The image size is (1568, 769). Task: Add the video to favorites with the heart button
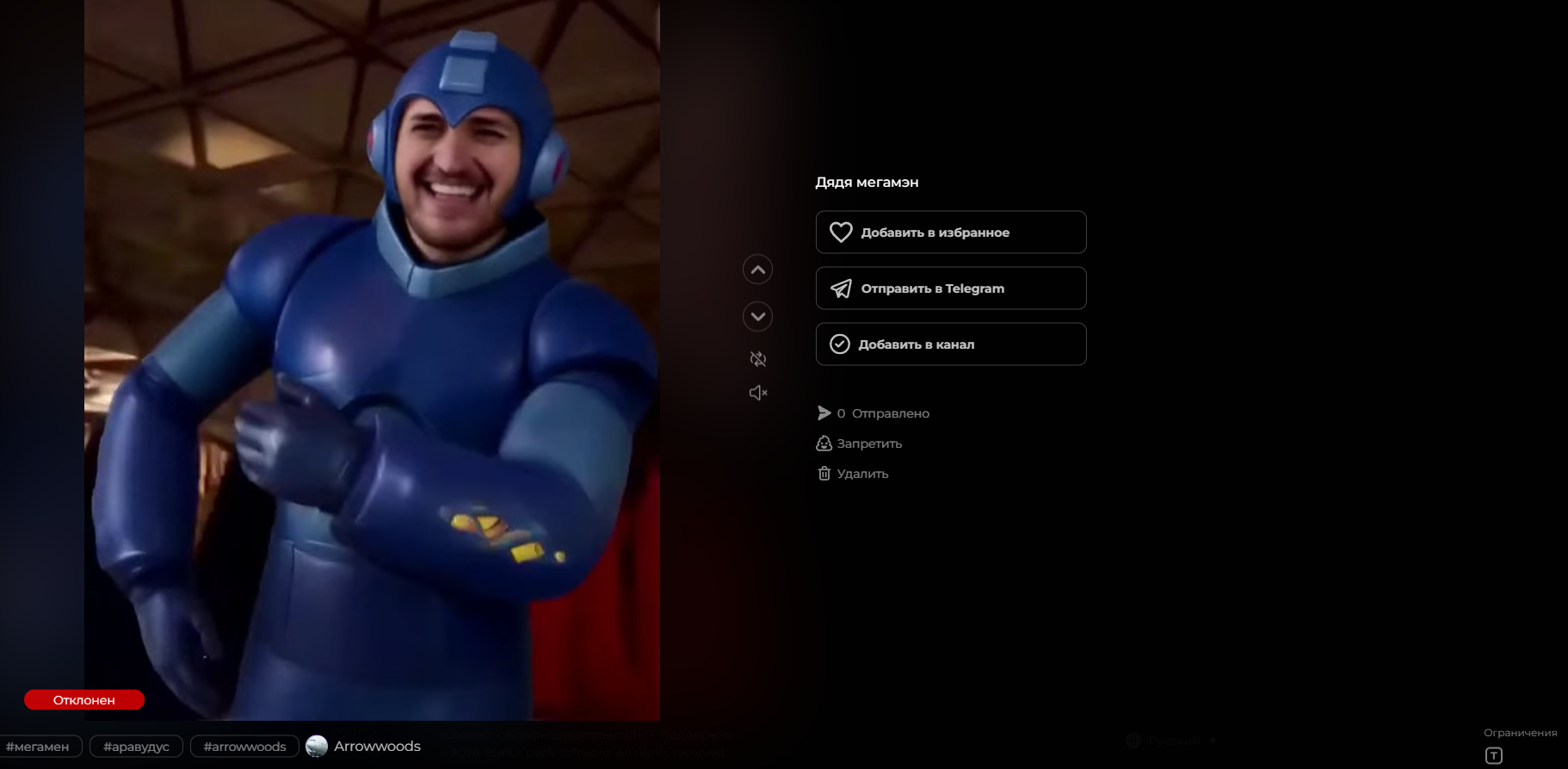coord(951,233)
